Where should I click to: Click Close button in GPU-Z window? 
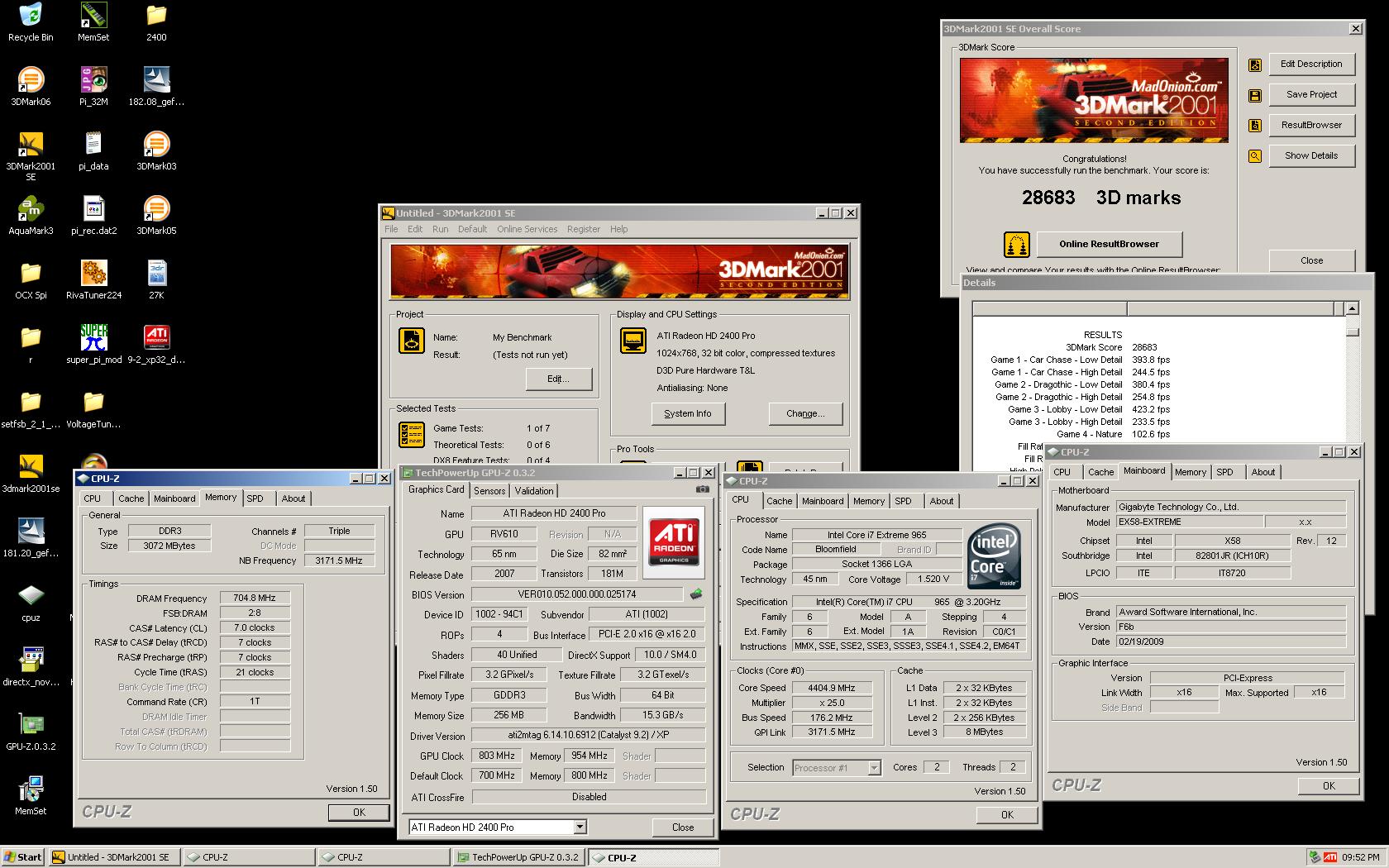(x=683, y=827)
